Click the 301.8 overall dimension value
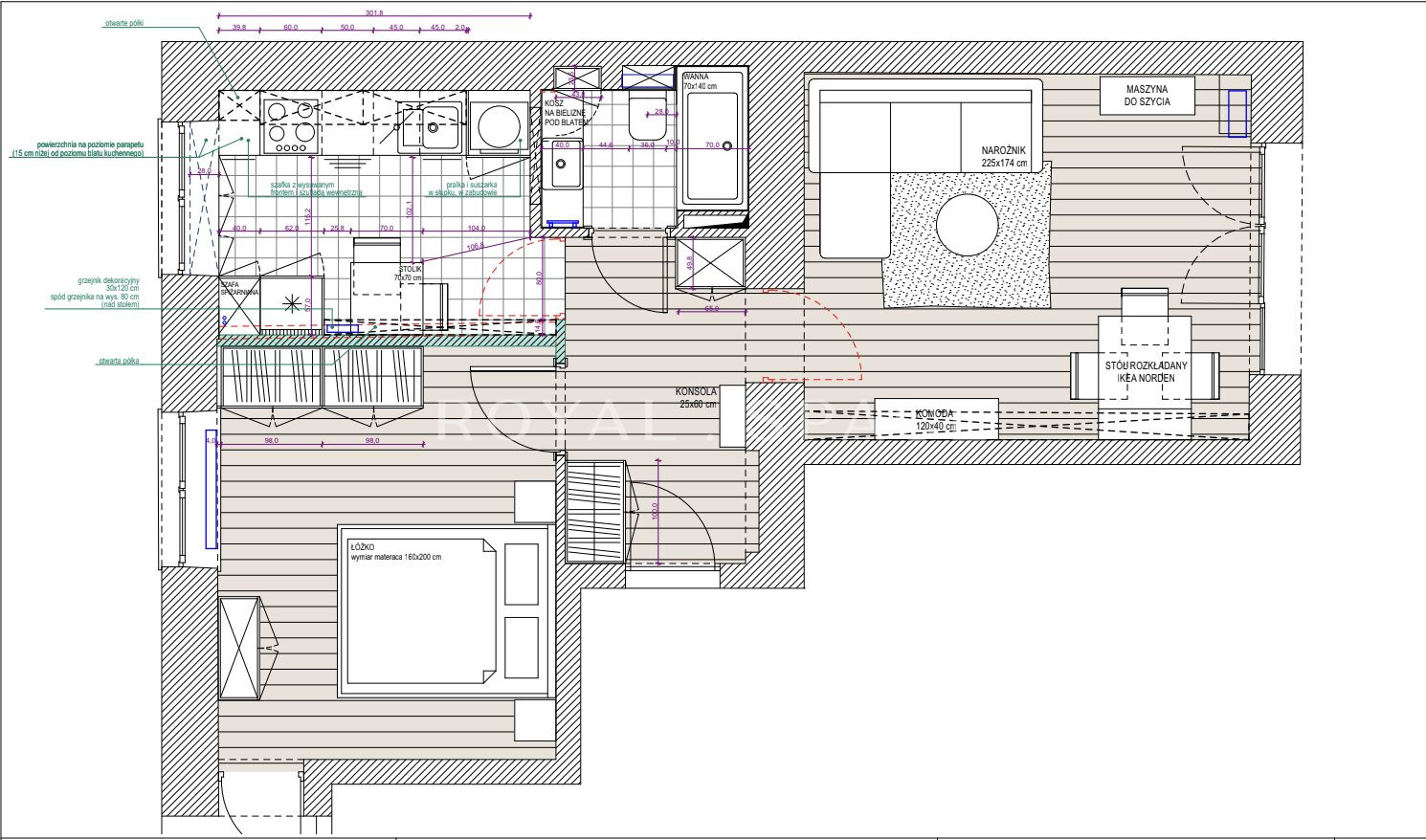 (374, 13)
